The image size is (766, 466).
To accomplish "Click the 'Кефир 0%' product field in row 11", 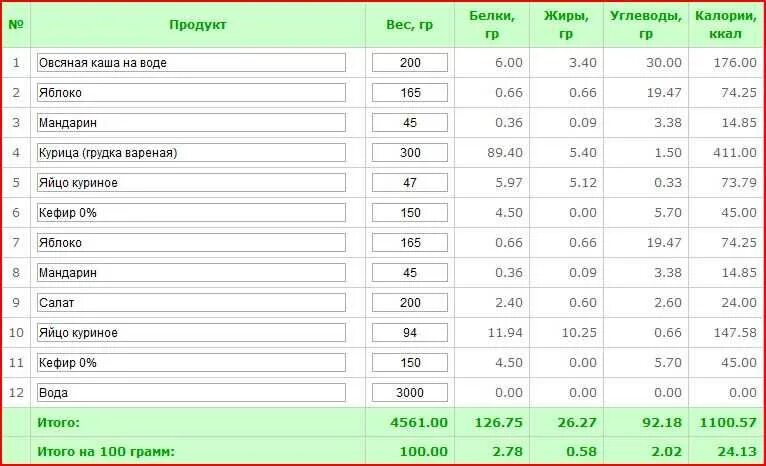I will click(191, 363).
